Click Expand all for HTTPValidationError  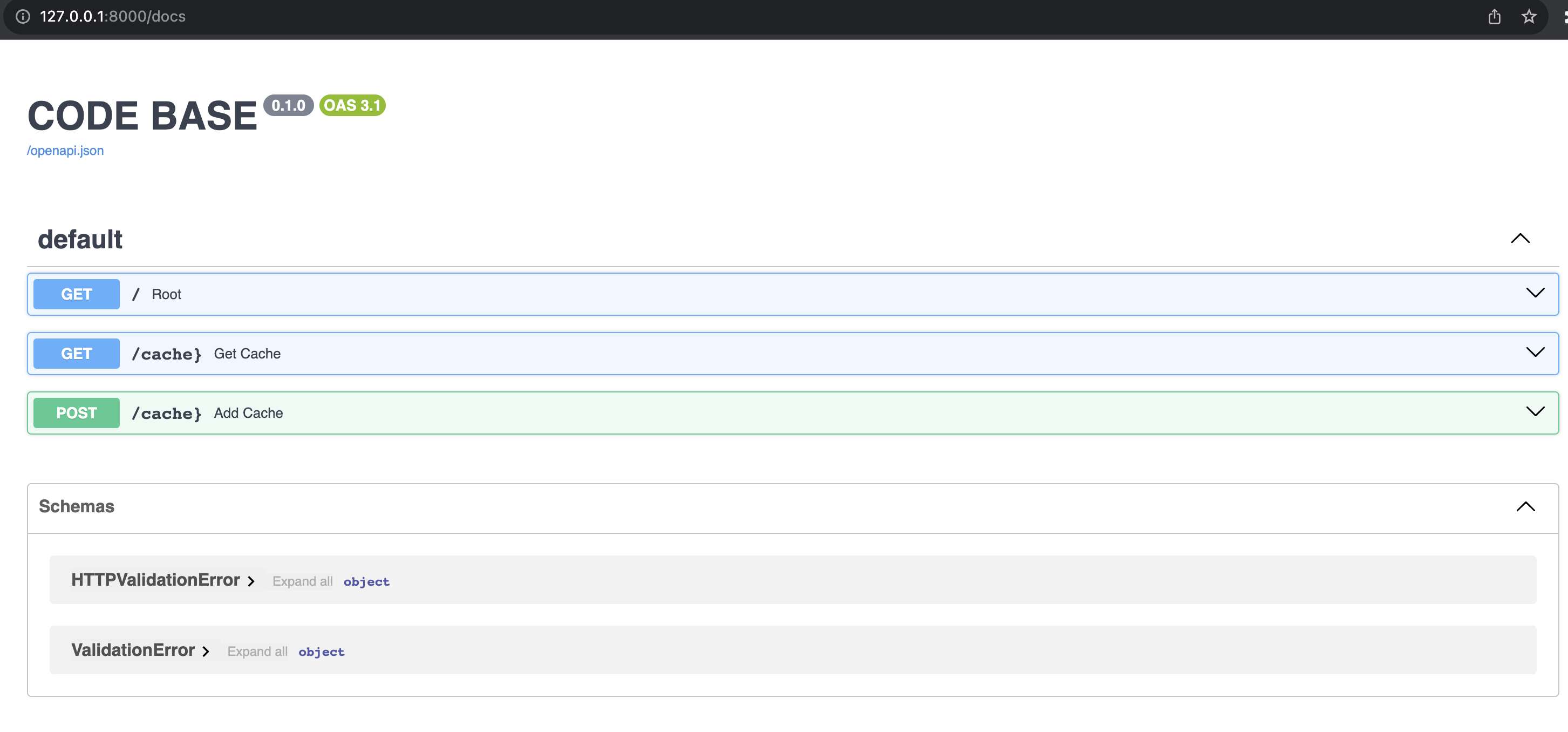pyautogui.click(x=303, y=581)
